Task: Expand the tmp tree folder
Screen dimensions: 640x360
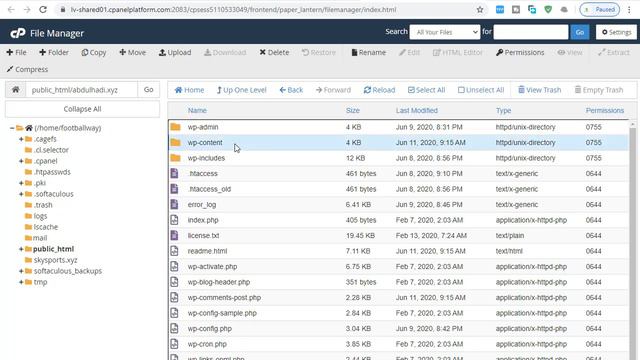Action: pyautogui.click(x=21, y=282)
